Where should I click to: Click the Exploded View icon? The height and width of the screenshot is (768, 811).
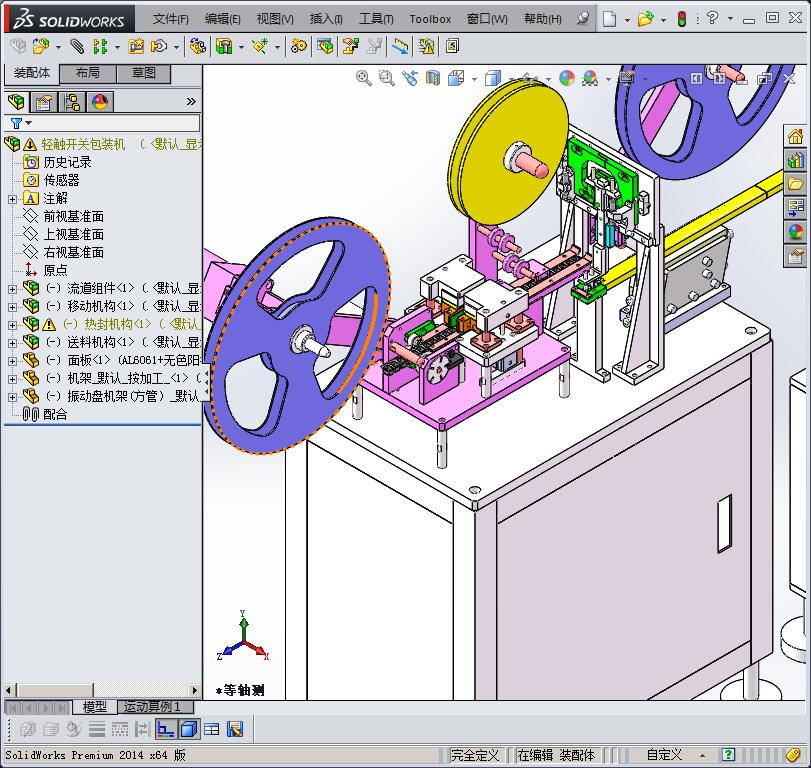click(351, 47)
